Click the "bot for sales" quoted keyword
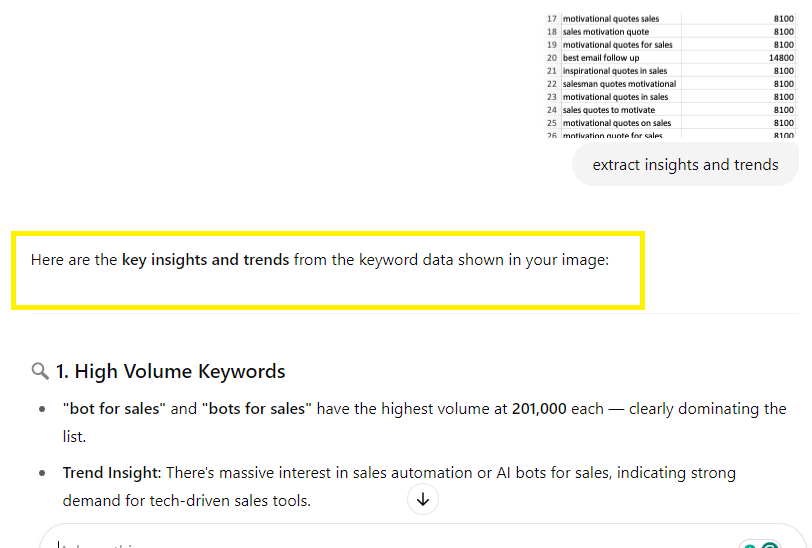The height and width of the screenshot is (548, 812). (x=114, y=409)
